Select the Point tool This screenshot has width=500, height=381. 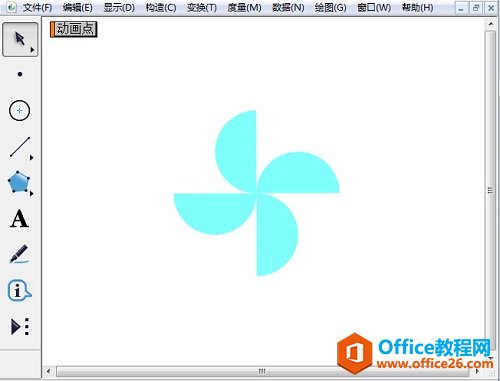(x=20, y=74)
